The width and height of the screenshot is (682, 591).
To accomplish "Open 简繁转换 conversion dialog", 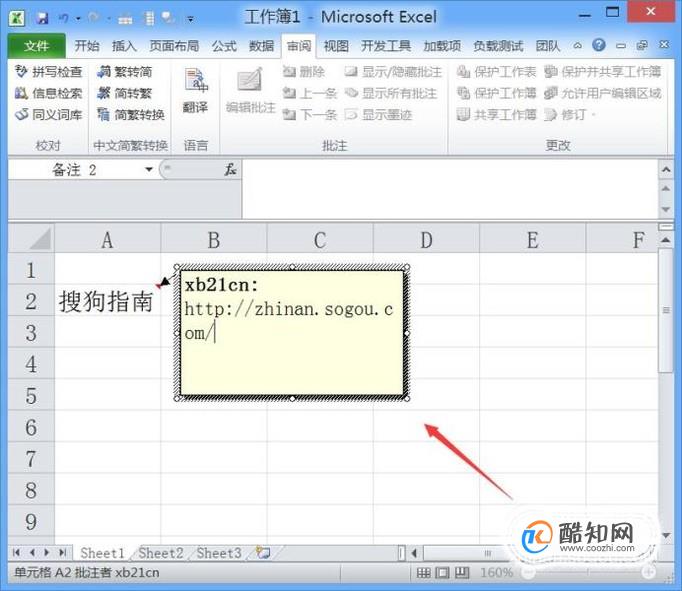I will (x=130, y=114).
